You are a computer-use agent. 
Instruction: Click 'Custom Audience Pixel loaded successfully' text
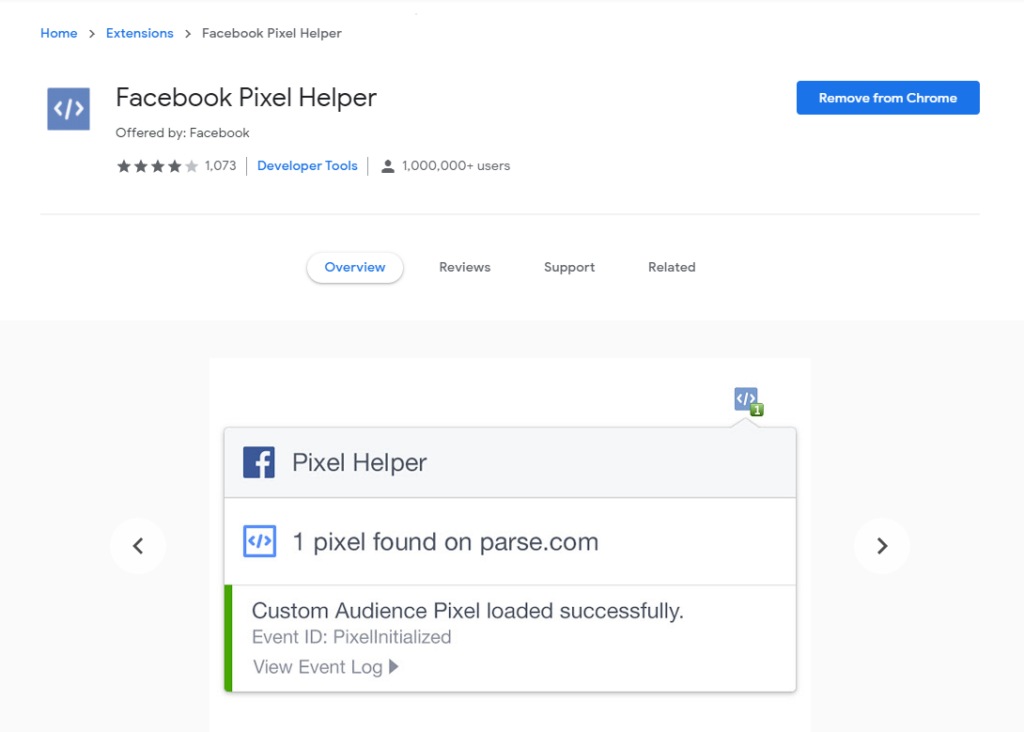[468, 611]
